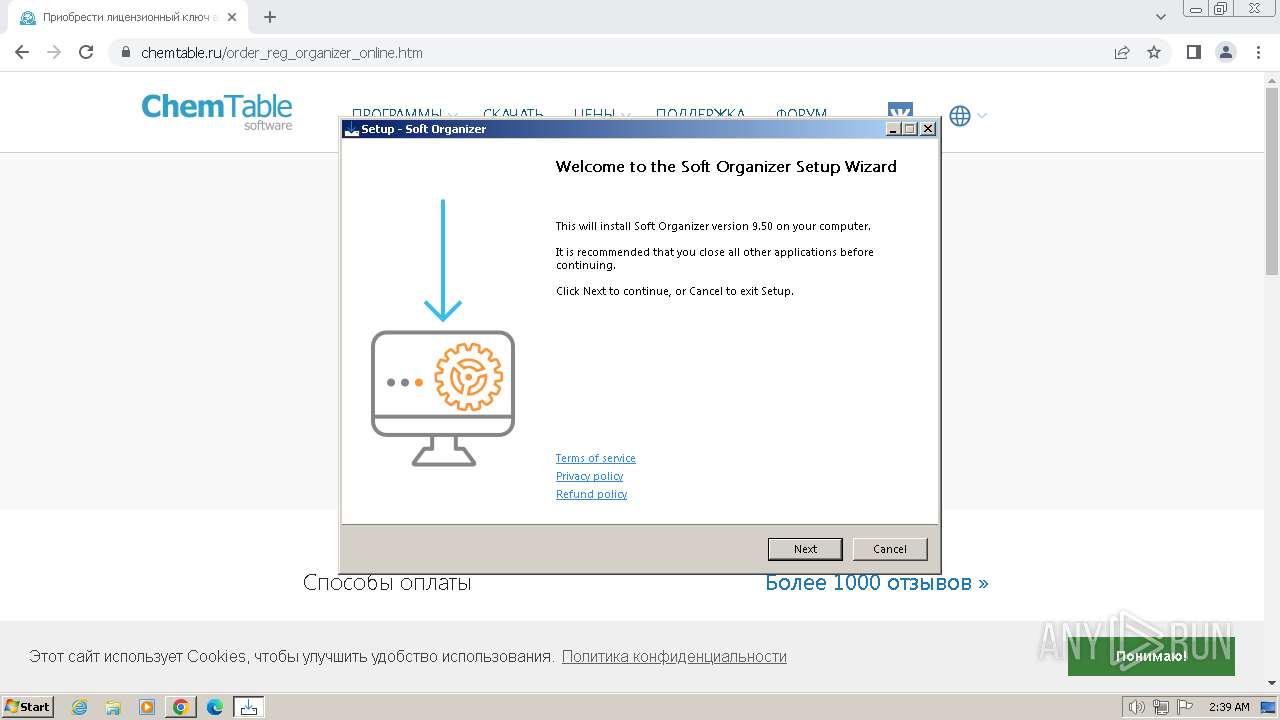Open the Более 1000 отзывов link
The width and height of the screenshot is (1280, 720).
877,582
